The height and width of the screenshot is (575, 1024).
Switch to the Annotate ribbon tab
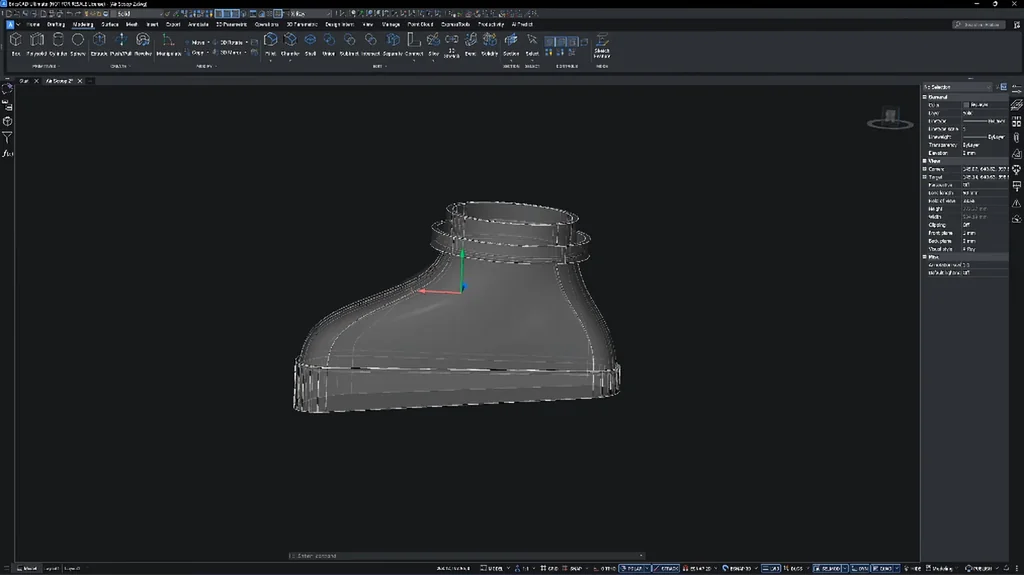(198, 24)
